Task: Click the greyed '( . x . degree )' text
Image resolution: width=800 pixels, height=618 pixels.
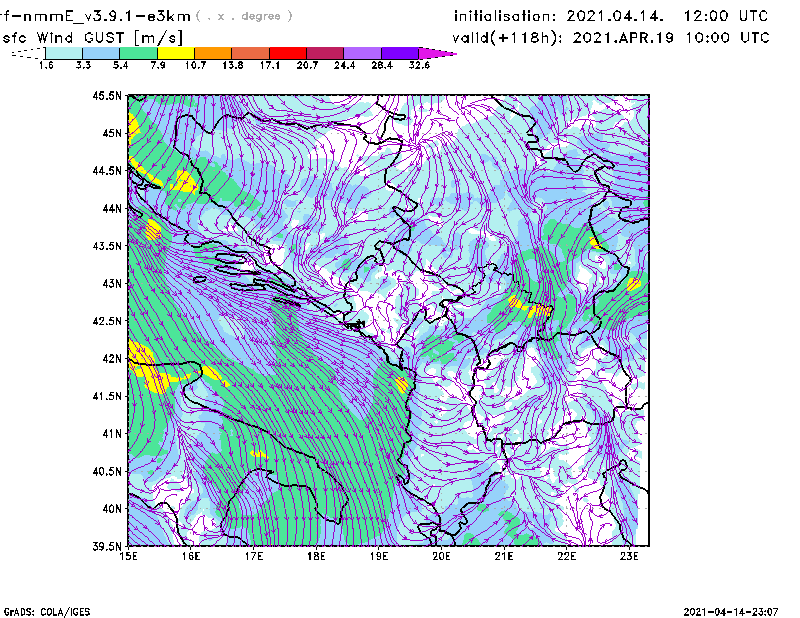Action: [x=244, y=16]
